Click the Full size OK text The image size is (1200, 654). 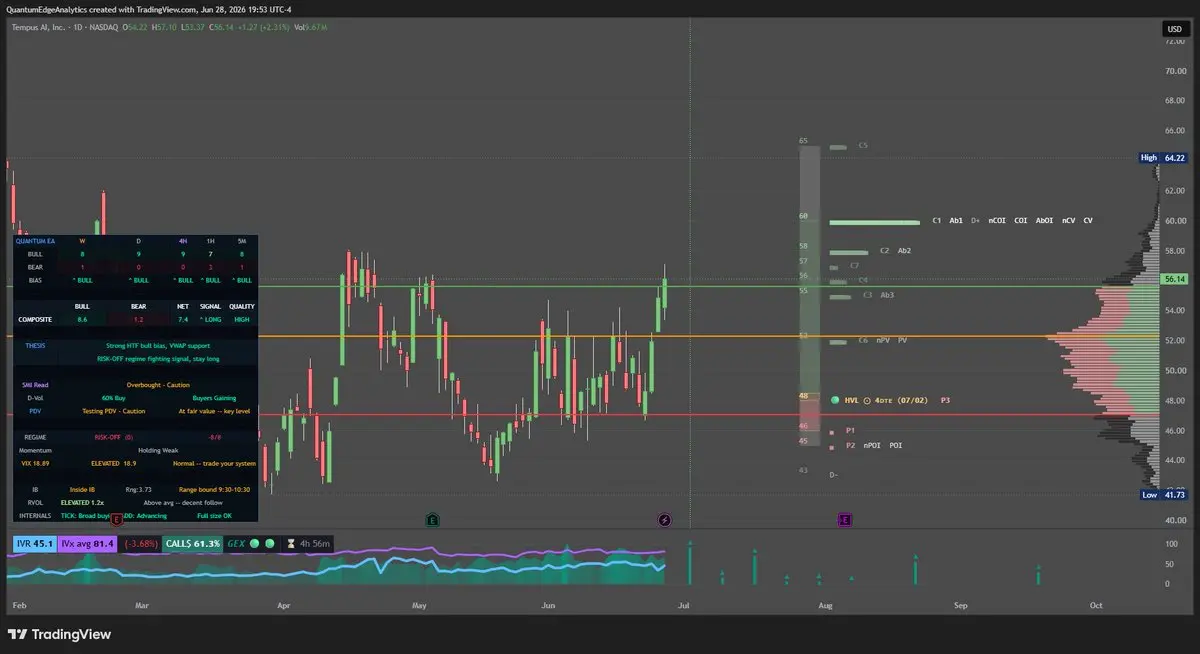[214, 515]
